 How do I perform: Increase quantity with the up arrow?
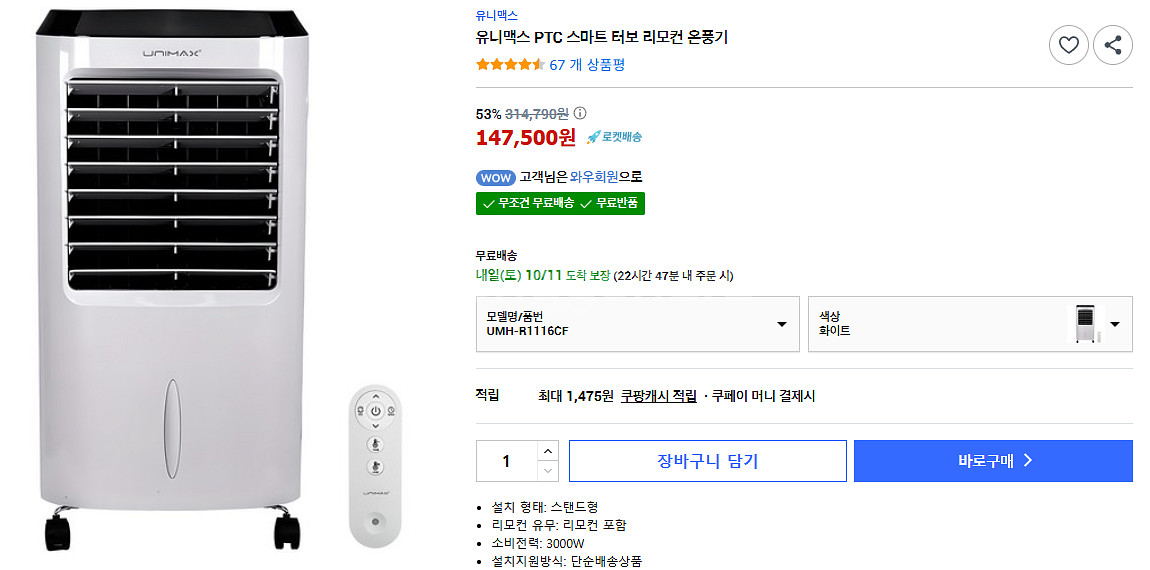click(547, 451)
